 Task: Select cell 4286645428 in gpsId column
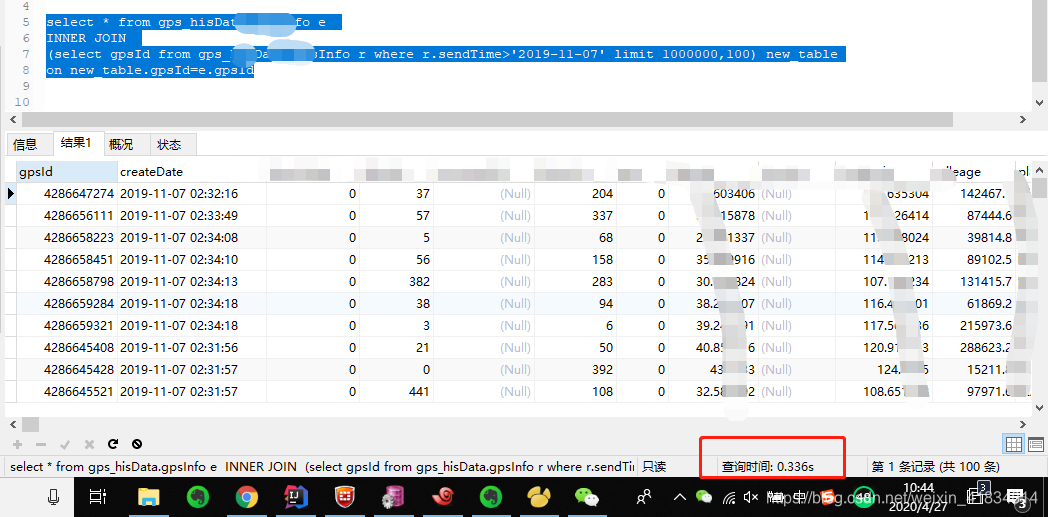[x=67, y=369]
